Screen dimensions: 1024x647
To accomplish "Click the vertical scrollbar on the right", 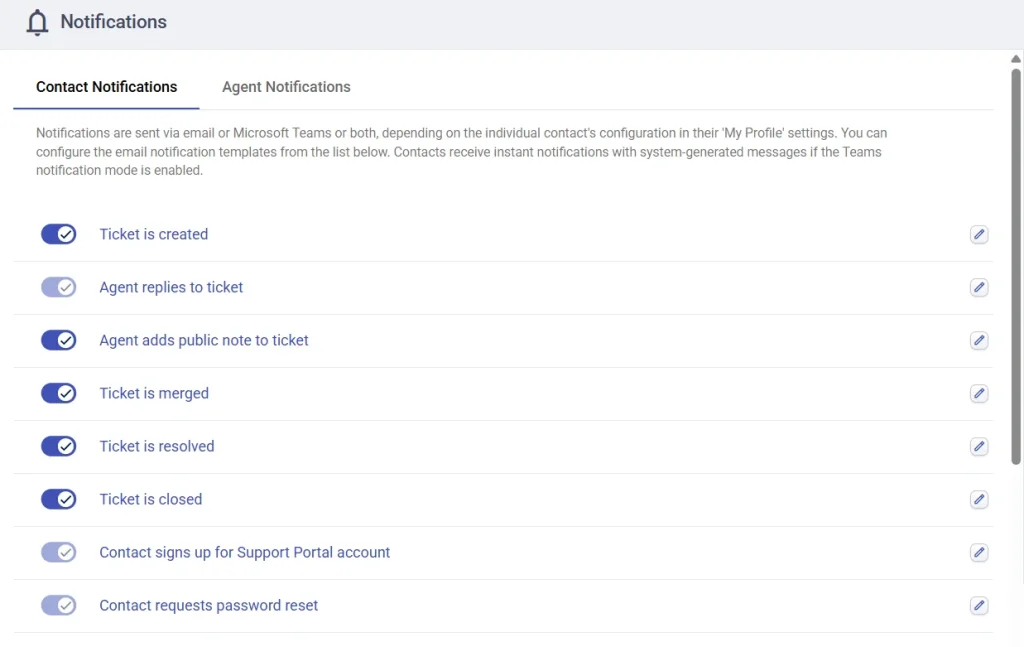I will 1016,260.
